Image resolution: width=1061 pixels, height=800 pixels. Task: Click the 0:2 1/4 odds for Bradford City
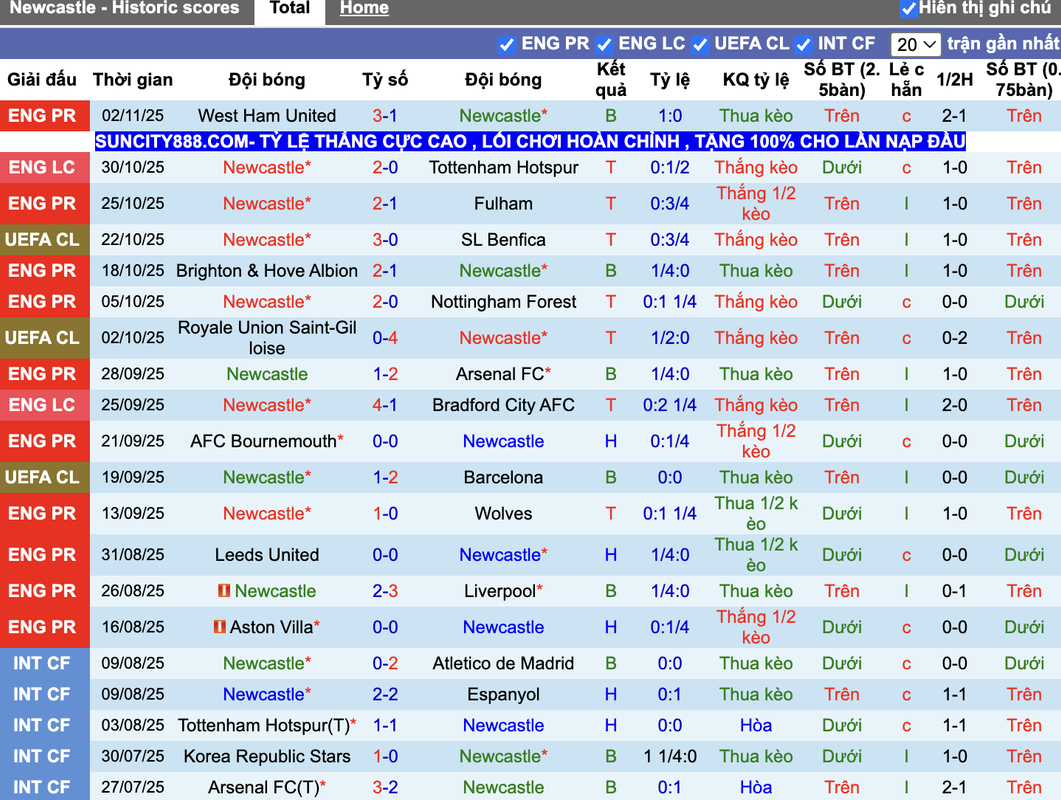click(670, 405)
